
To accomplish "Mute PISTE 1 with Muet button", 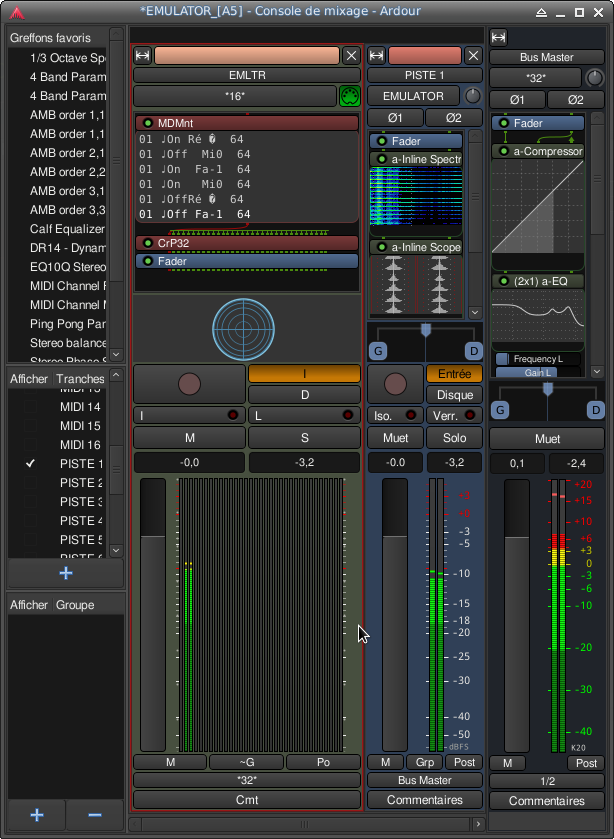I will 396,438.
